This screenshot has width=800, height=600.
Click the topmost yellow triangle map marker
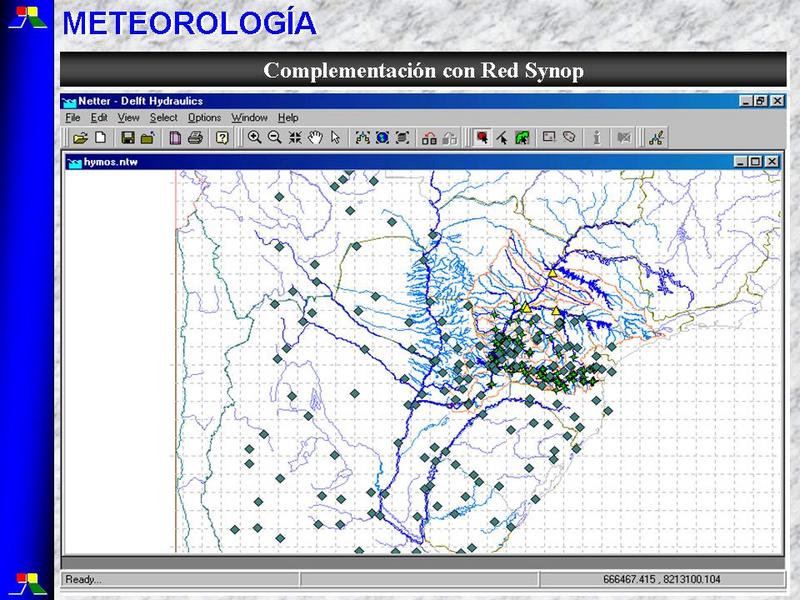coord(551,272)
